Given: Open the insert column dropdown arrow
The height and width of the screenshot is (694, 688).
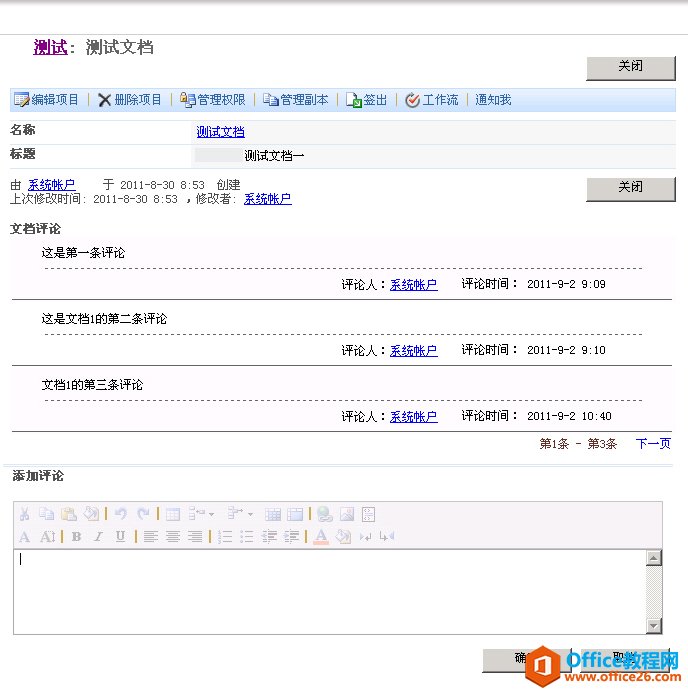Looking at the screenshot, I should point(251,514).
